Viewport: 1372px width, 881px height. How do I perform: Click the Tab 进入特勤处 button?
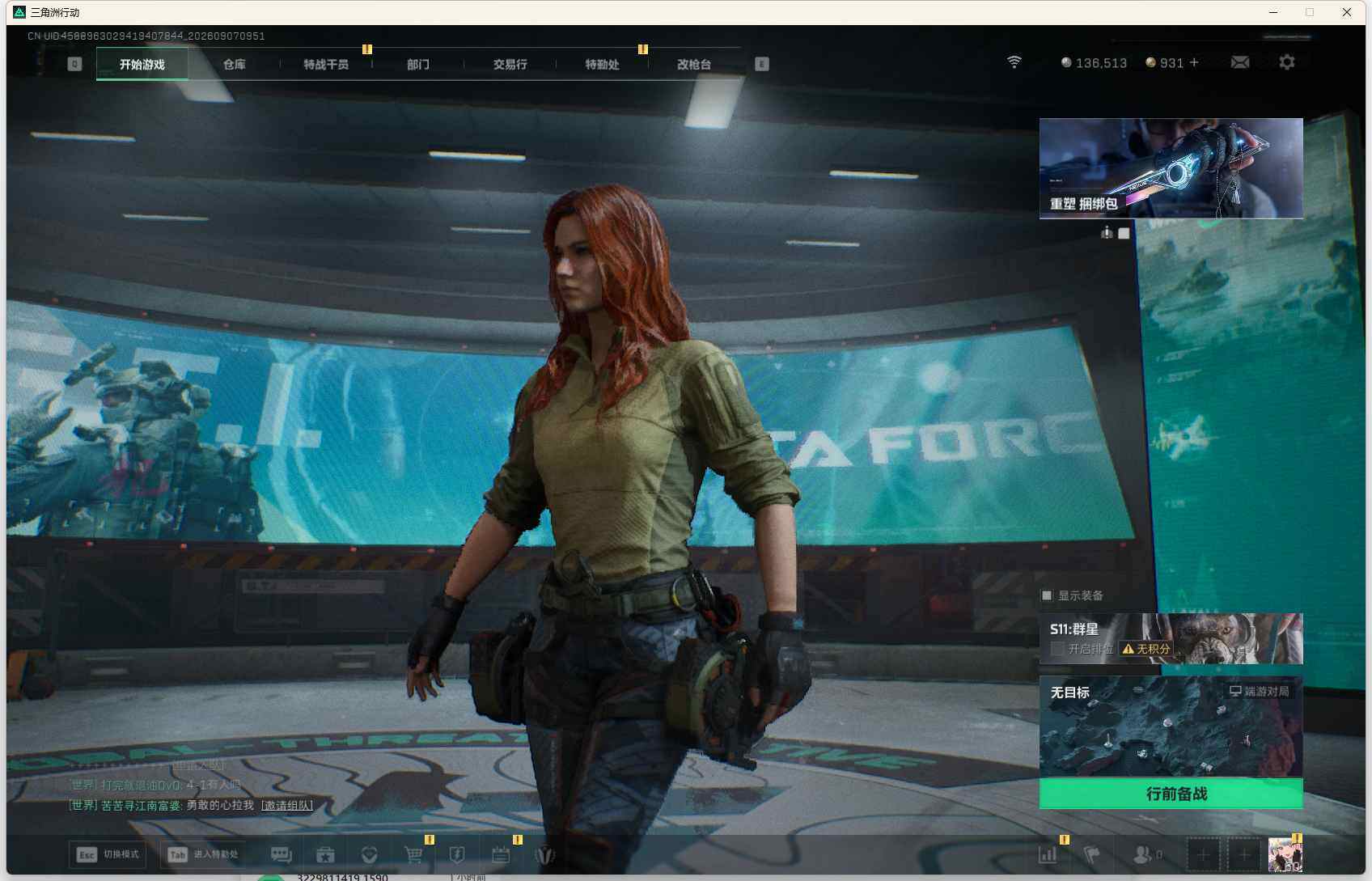(203, 854)
